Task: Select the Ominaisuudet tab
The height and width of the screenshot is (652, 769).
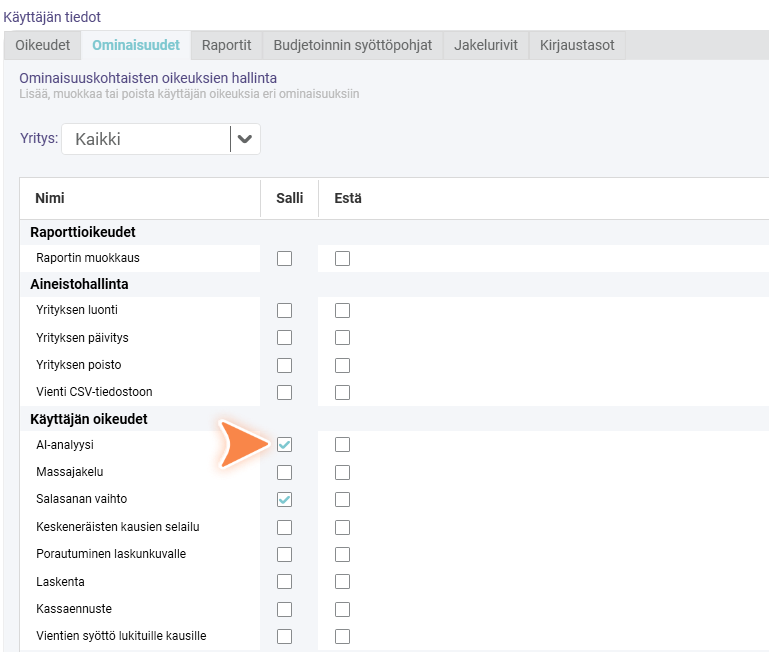Action: coord(136,45)
